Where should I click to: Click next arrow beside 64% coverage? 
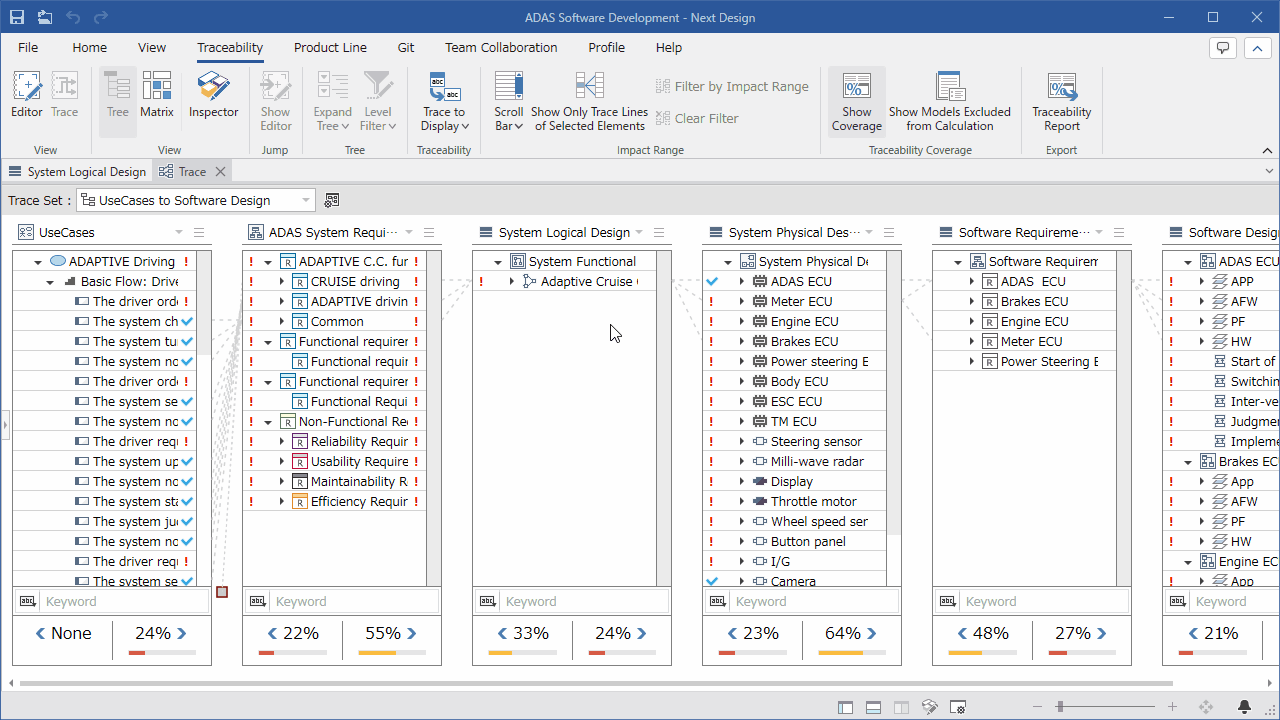[872, 633]
